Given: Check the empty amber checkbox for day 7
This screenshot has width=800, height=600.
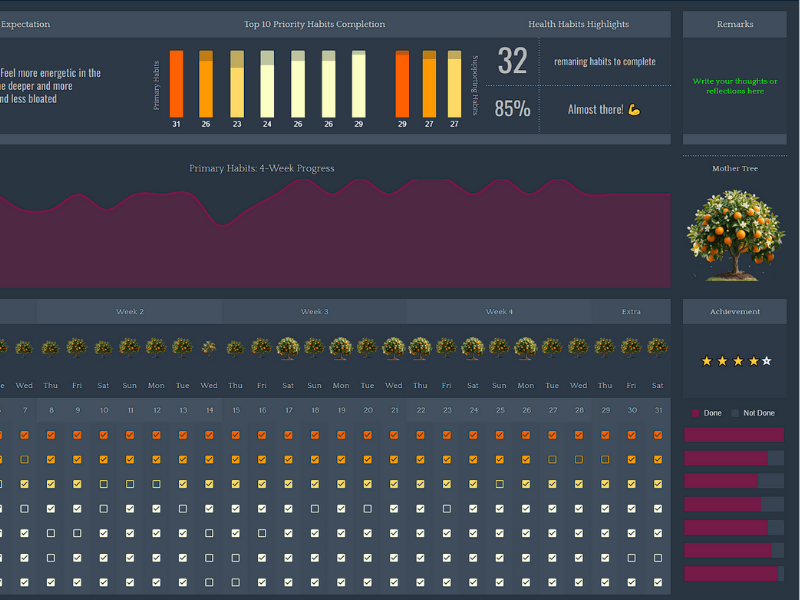Looking at the screenshot, I should coord(24,459).
